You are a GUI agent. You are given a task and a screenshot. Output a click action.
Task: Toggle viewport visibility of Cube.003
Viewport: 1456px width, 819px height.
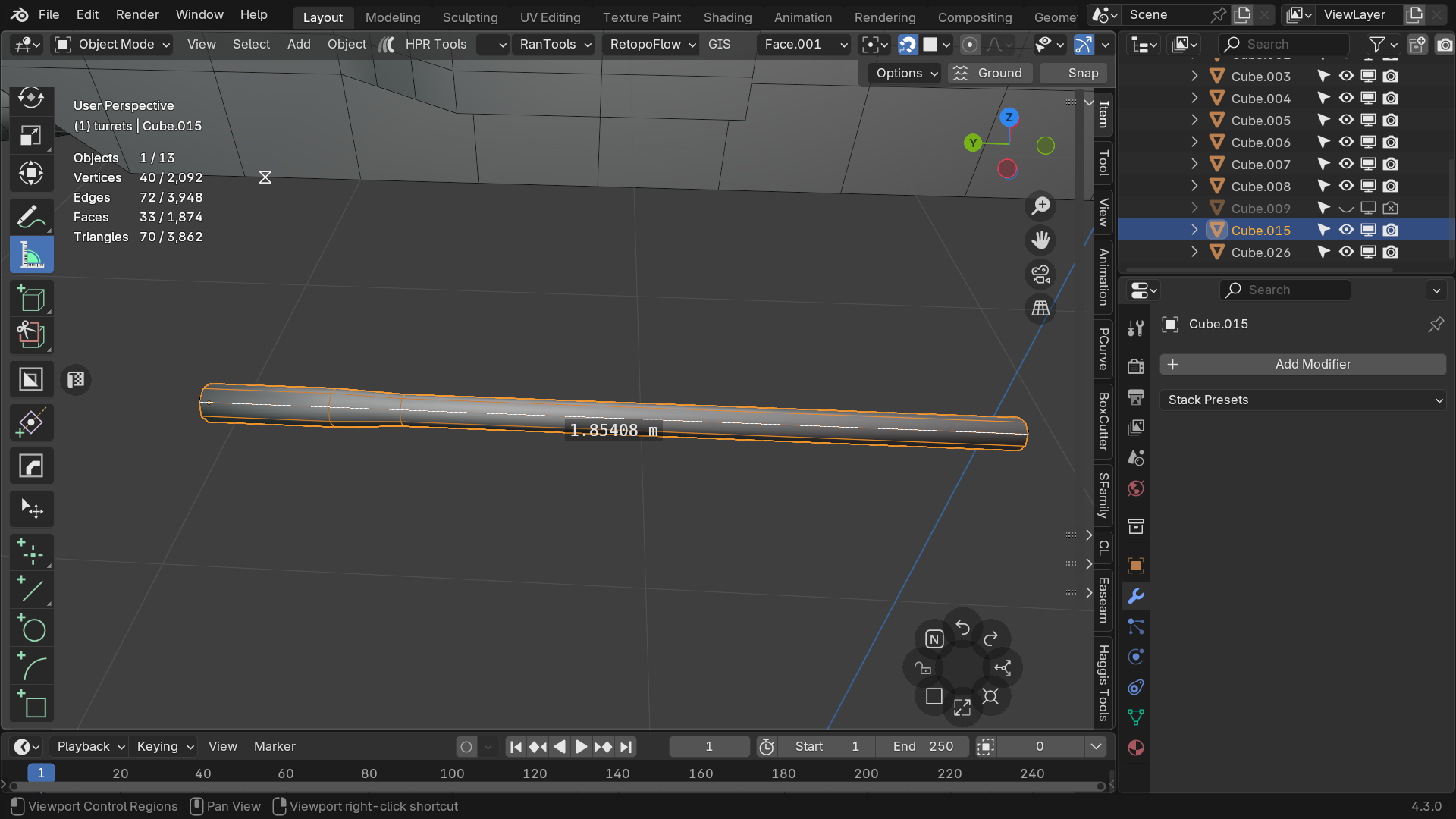[1346, 76]
